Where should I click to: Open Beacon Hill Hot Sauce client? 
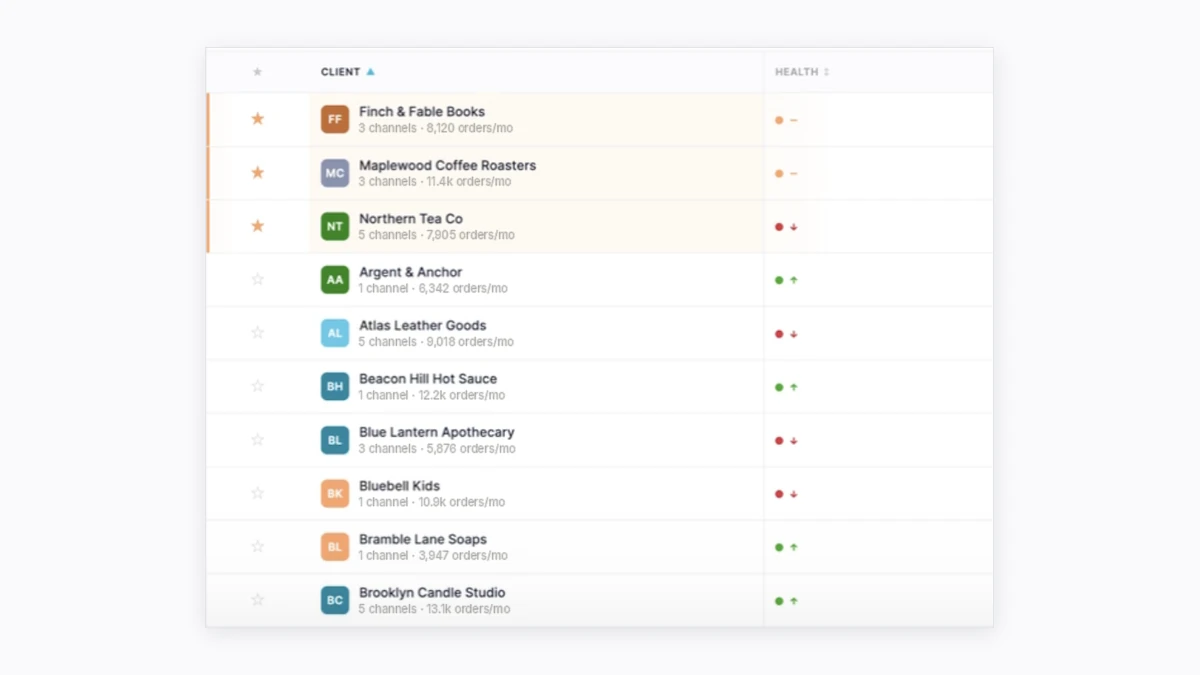[428, 379]
